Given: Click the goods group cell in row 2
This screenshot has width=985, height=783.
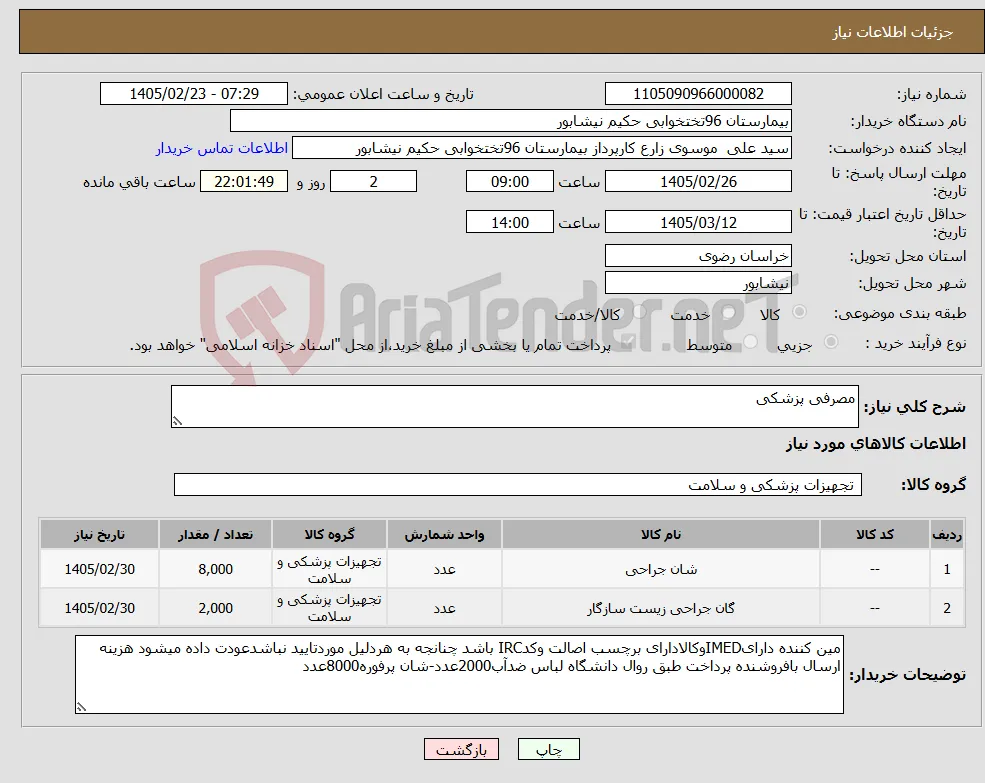Looking at the screenshot, I should pos(329,608).
